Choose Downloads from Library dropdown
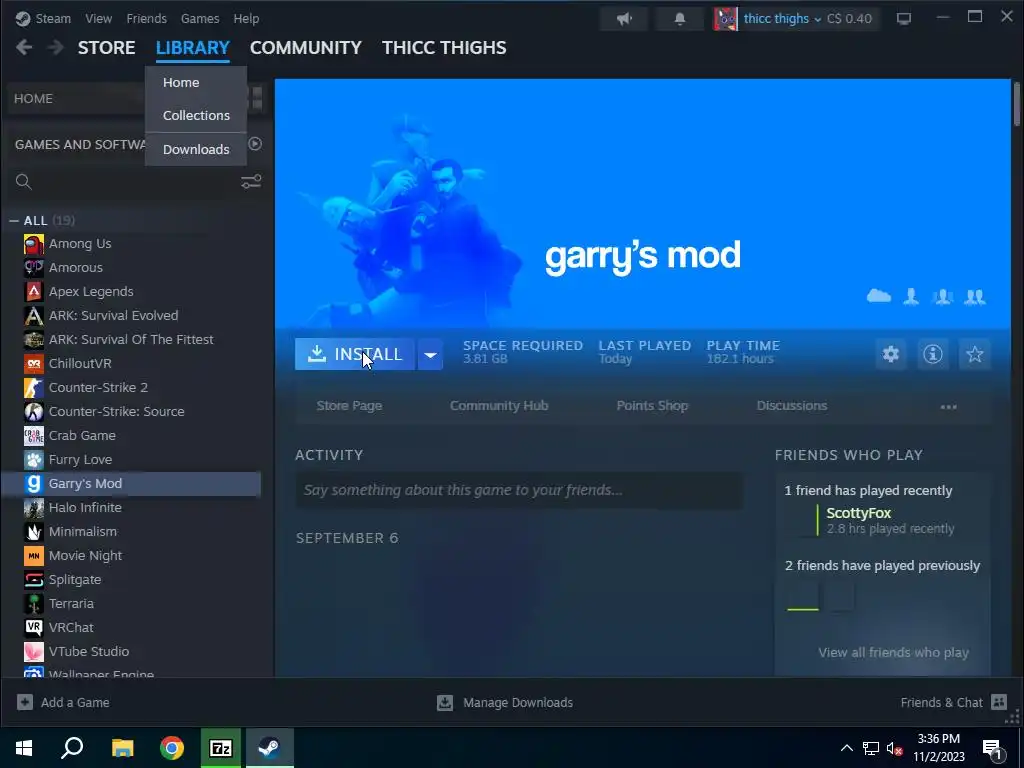 [196, 149]
